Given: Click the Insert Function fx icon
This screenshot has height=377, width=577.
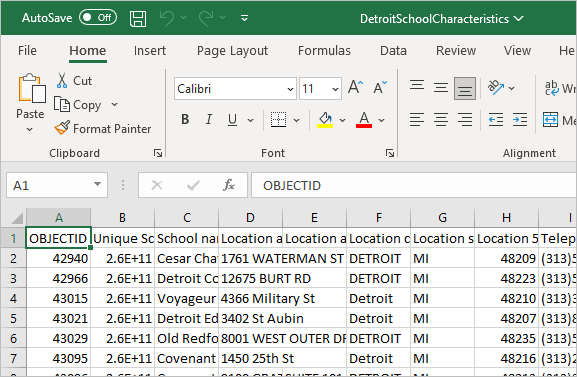Looking at the screenshot, I should point(229,185).
